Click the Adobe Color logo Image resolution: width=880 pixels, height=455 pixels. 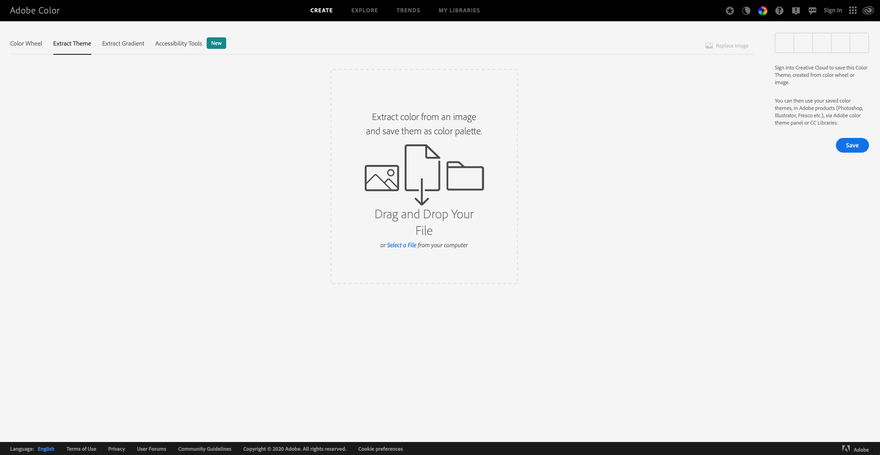(x=35, y=10)
